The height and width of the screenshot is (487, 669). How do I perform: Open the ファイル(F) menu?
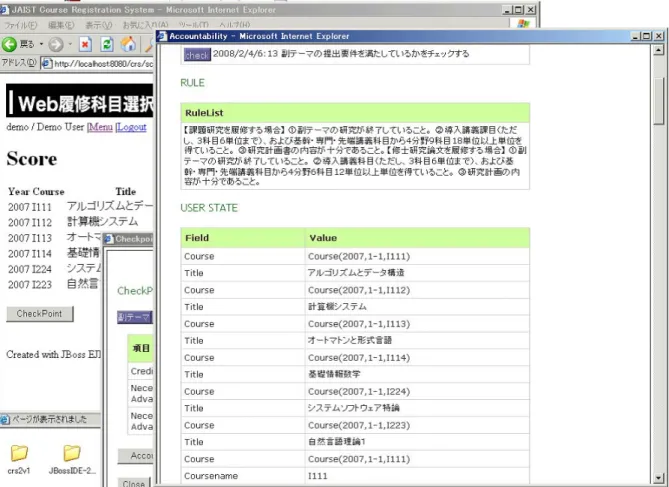click(20, 25)
